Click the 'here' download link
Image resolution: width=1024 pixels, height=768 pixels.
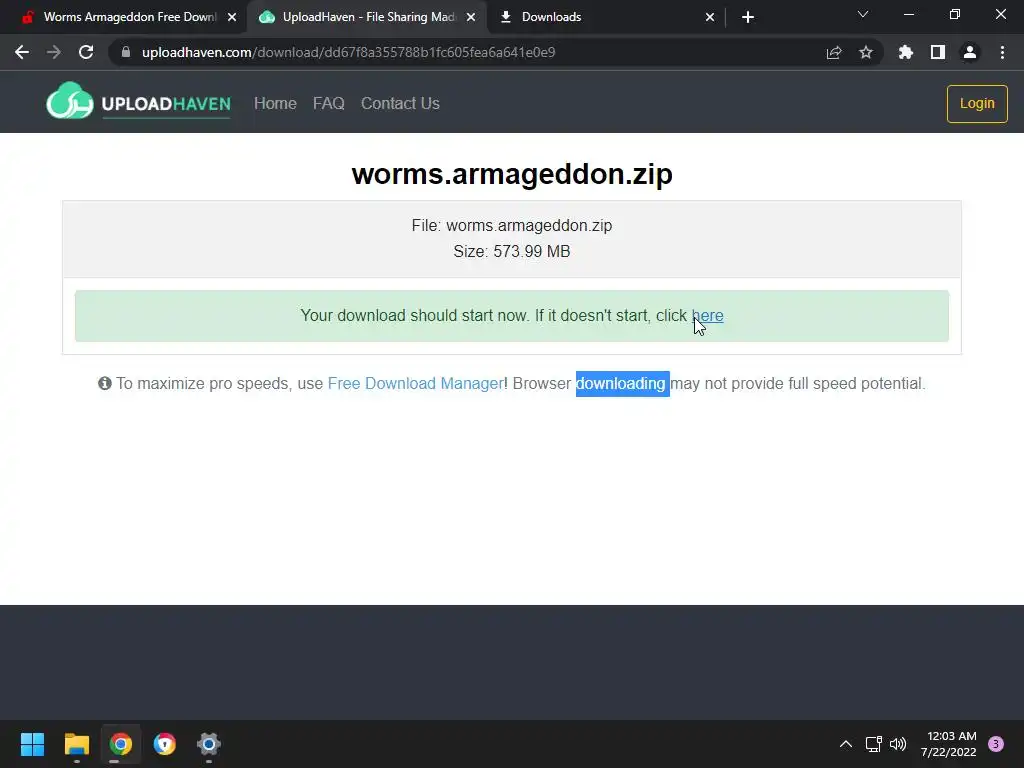tap(707, 315)
